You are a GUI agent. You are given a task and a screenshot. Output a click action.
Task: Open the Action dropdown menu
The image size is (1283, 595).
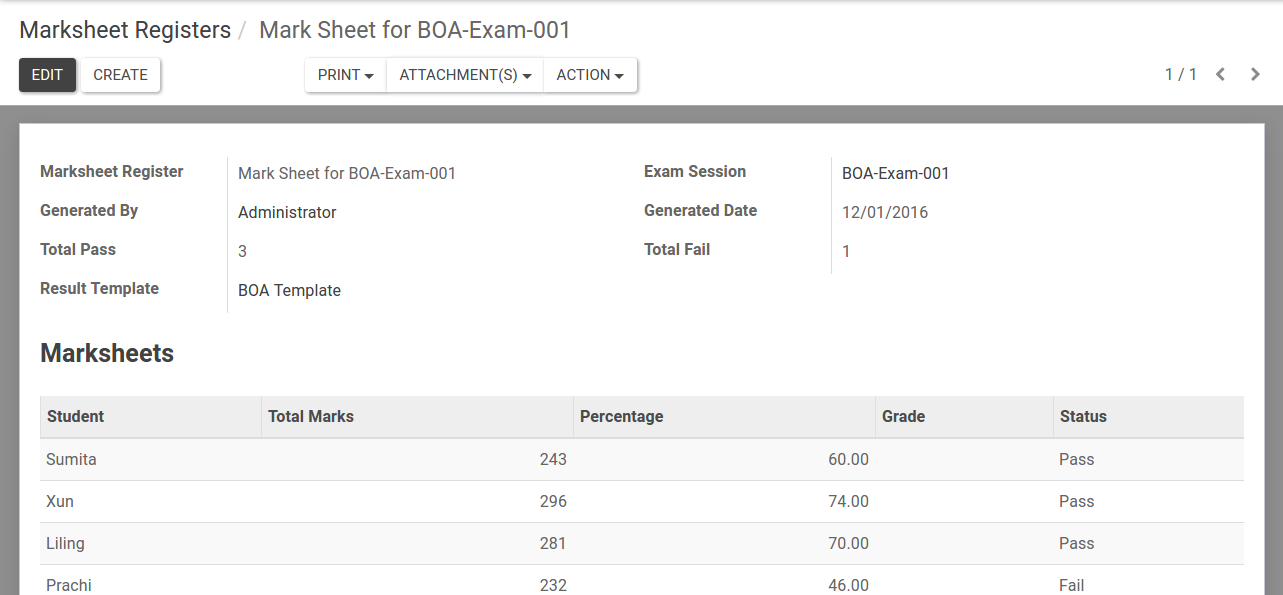[x=590, y=75]
